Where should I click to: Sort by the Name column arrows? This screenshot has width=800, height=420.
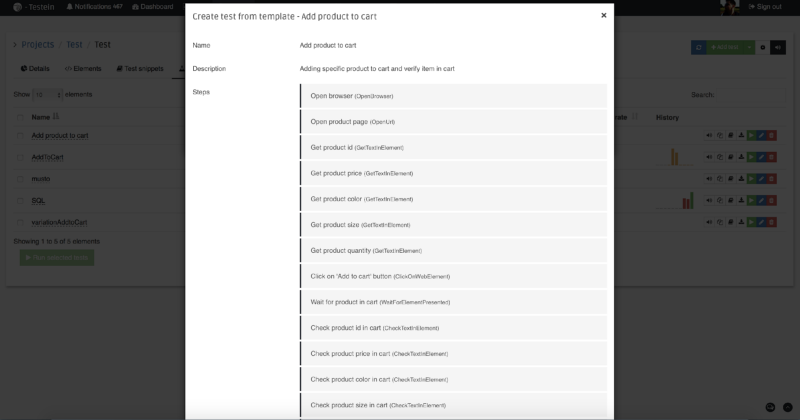pyautogui.click(x=56, y=117)
